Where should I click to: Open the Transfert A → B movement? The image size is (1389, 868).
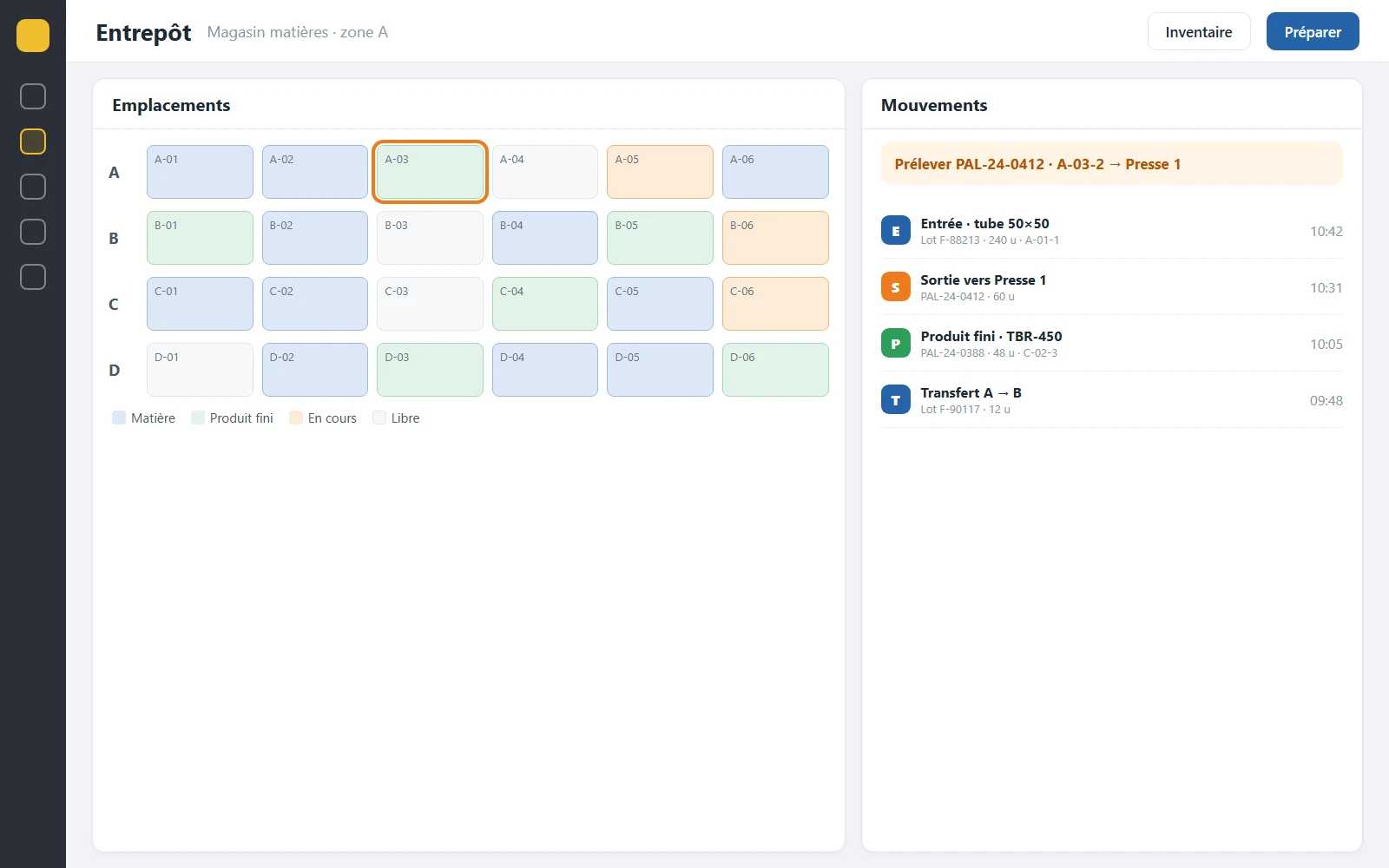pos(1112,400)
